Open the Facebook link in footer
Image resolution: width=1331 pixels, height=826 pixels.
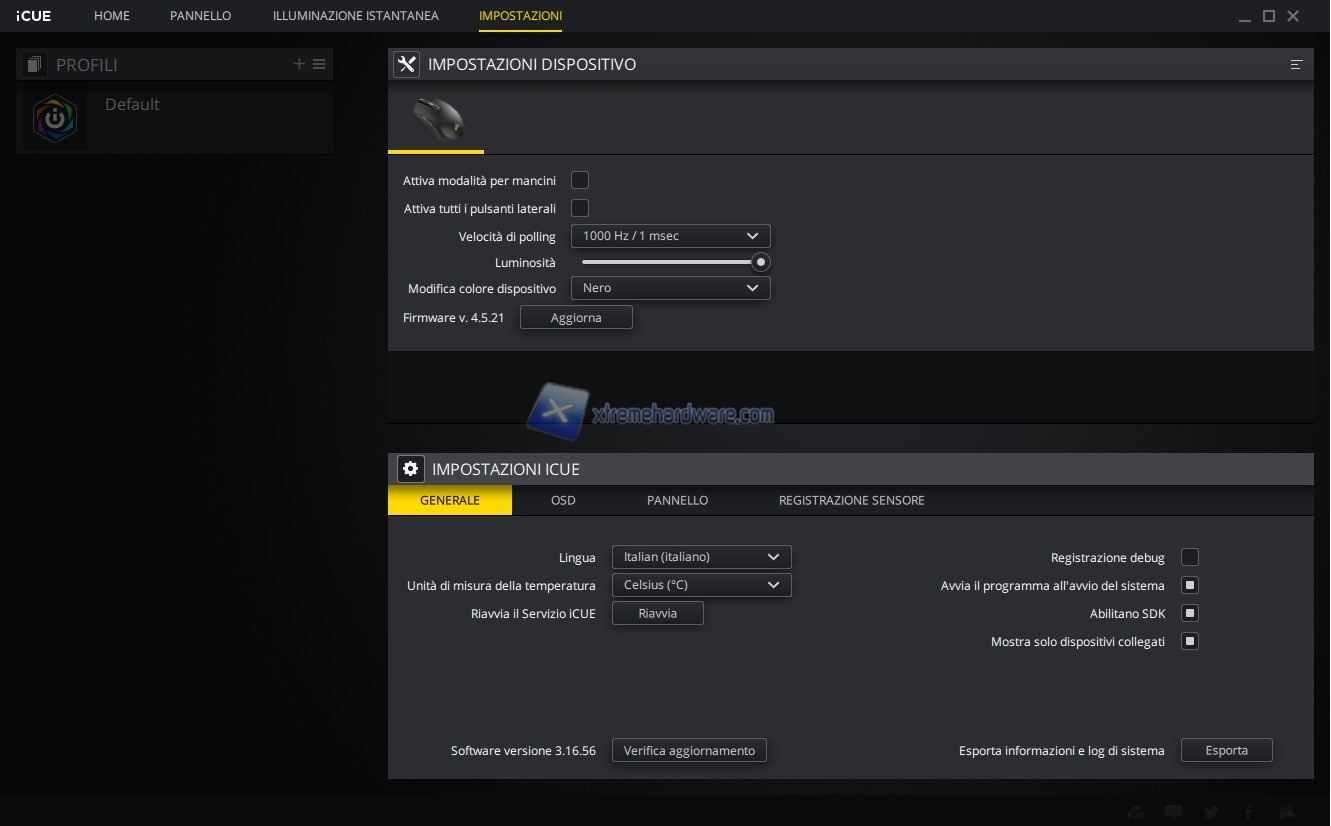1249,812
